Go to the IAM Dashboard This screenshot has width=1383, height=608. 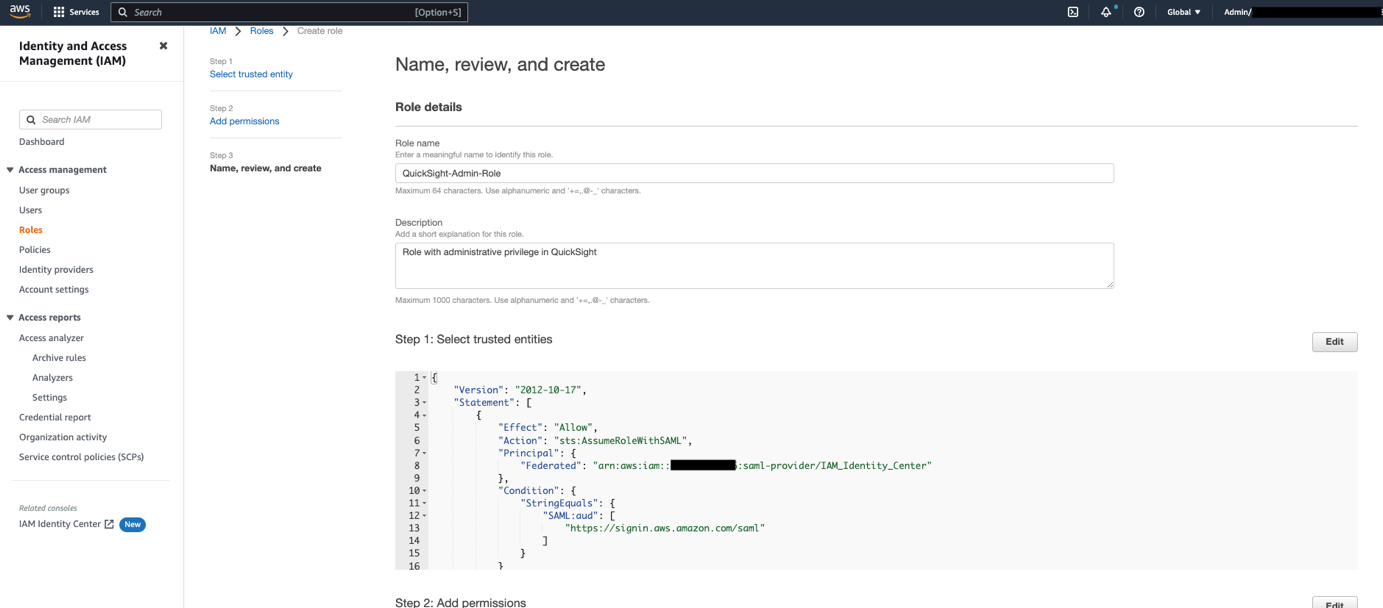pyautogui.click(x=41, y=142)
